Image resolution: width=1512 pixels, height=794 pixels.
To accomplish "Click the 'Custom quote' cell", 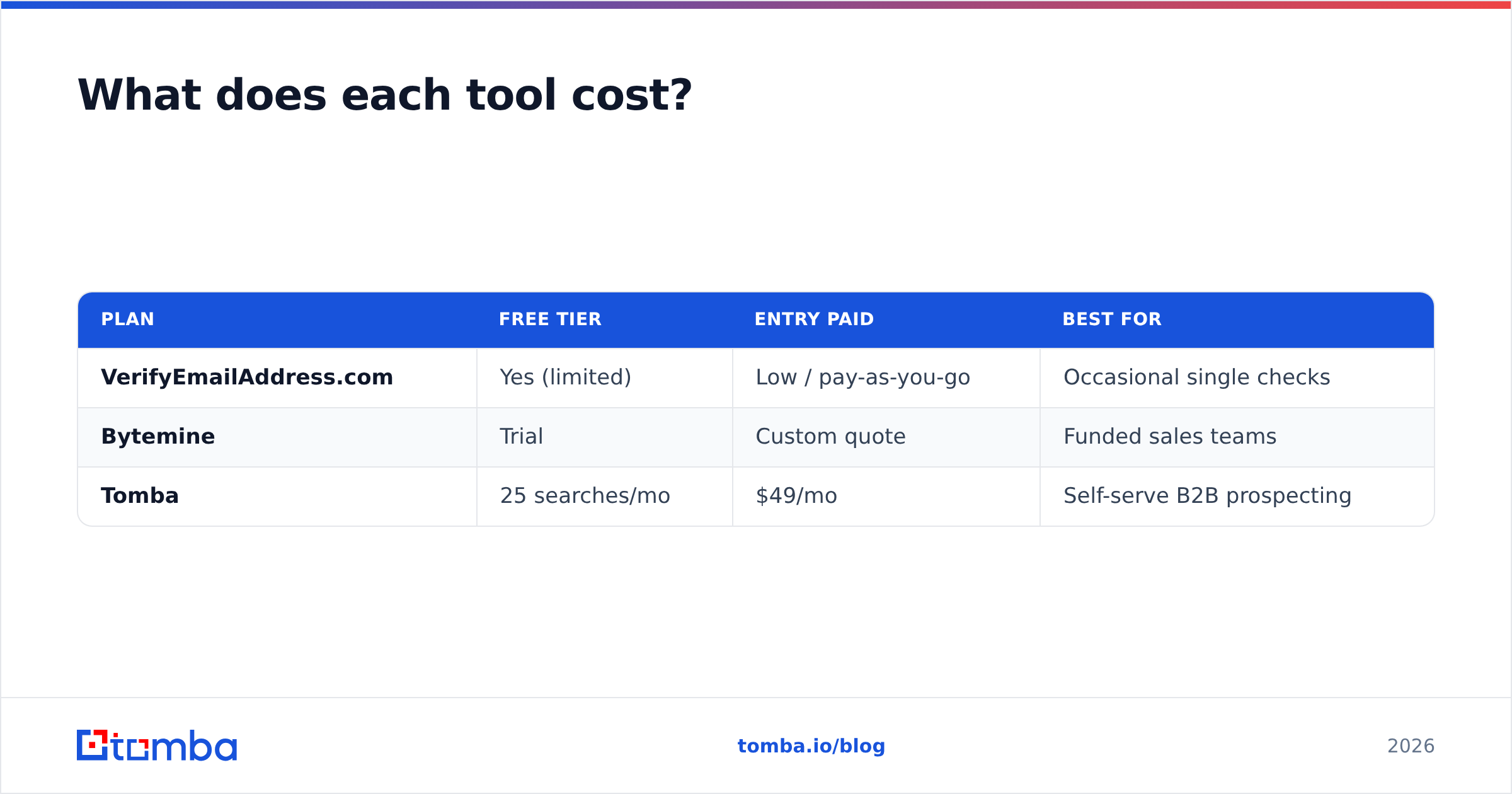I will tap(886, 437).
